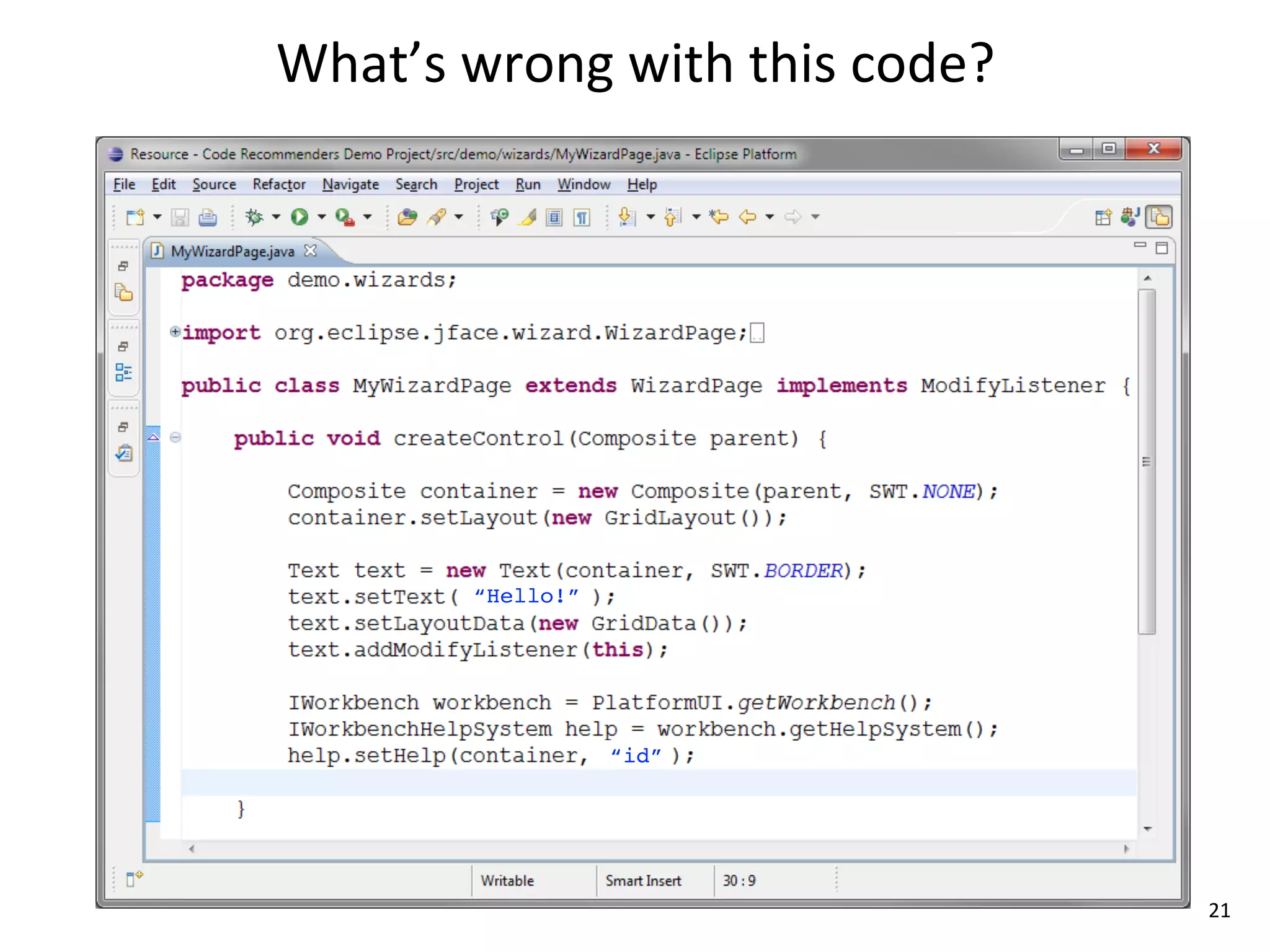
Task: Open the External Tools dropdown arrow
Action: (x=367, y=217)
